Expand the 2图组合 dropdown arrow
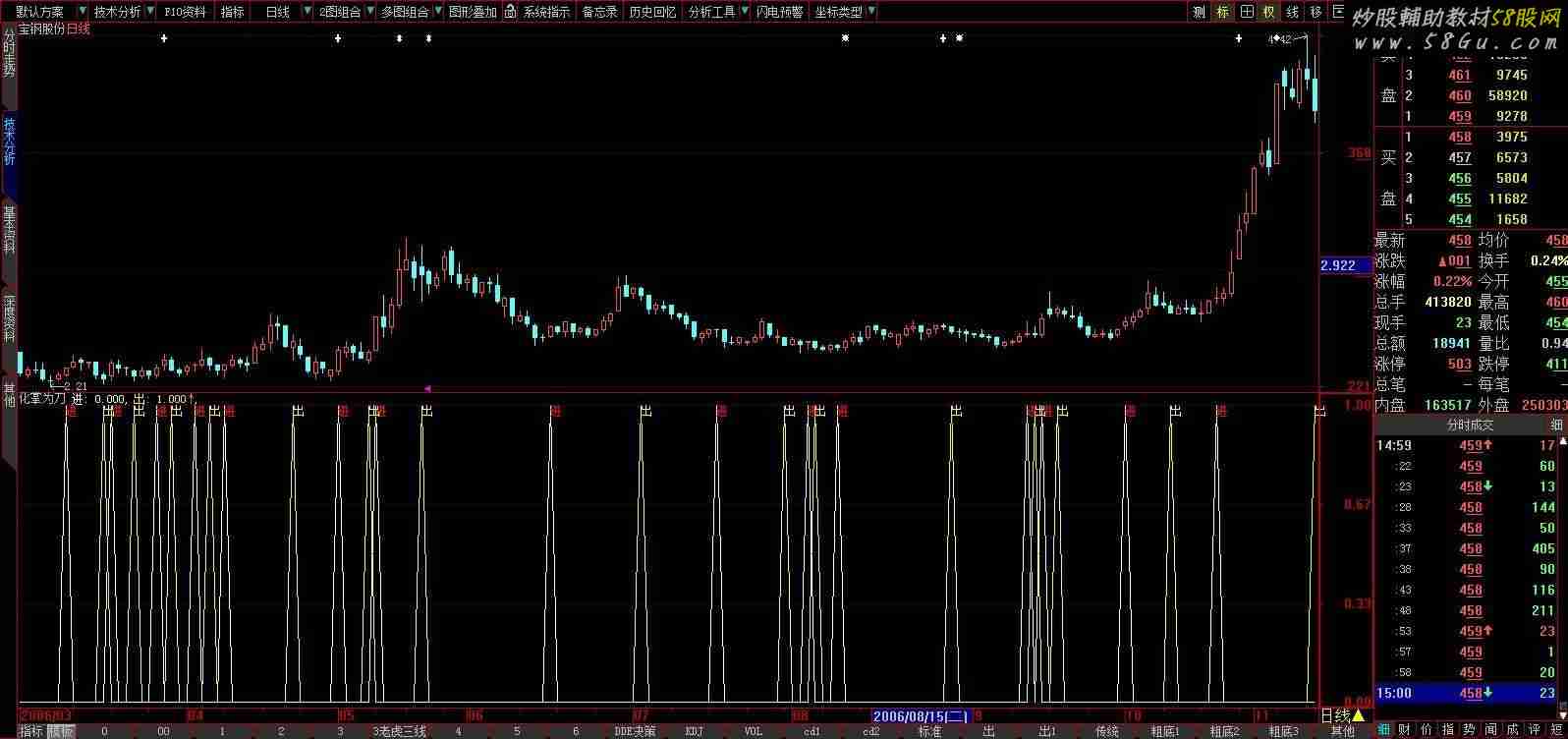 tap(369, 12)
